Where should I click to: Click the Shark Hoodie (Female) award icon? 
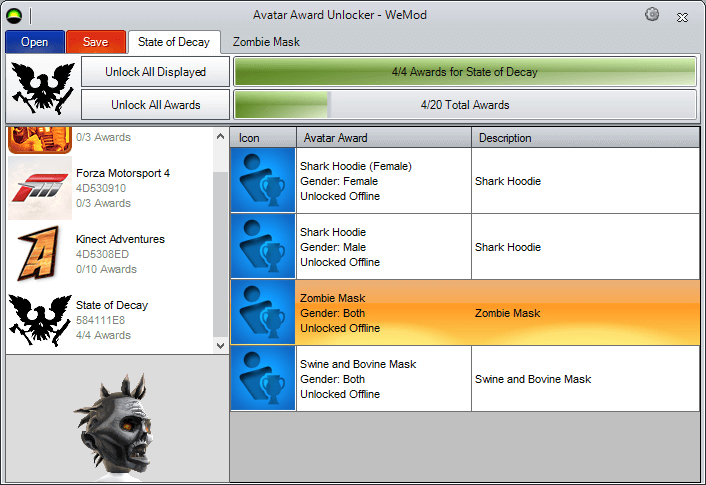tap(263, 181)
